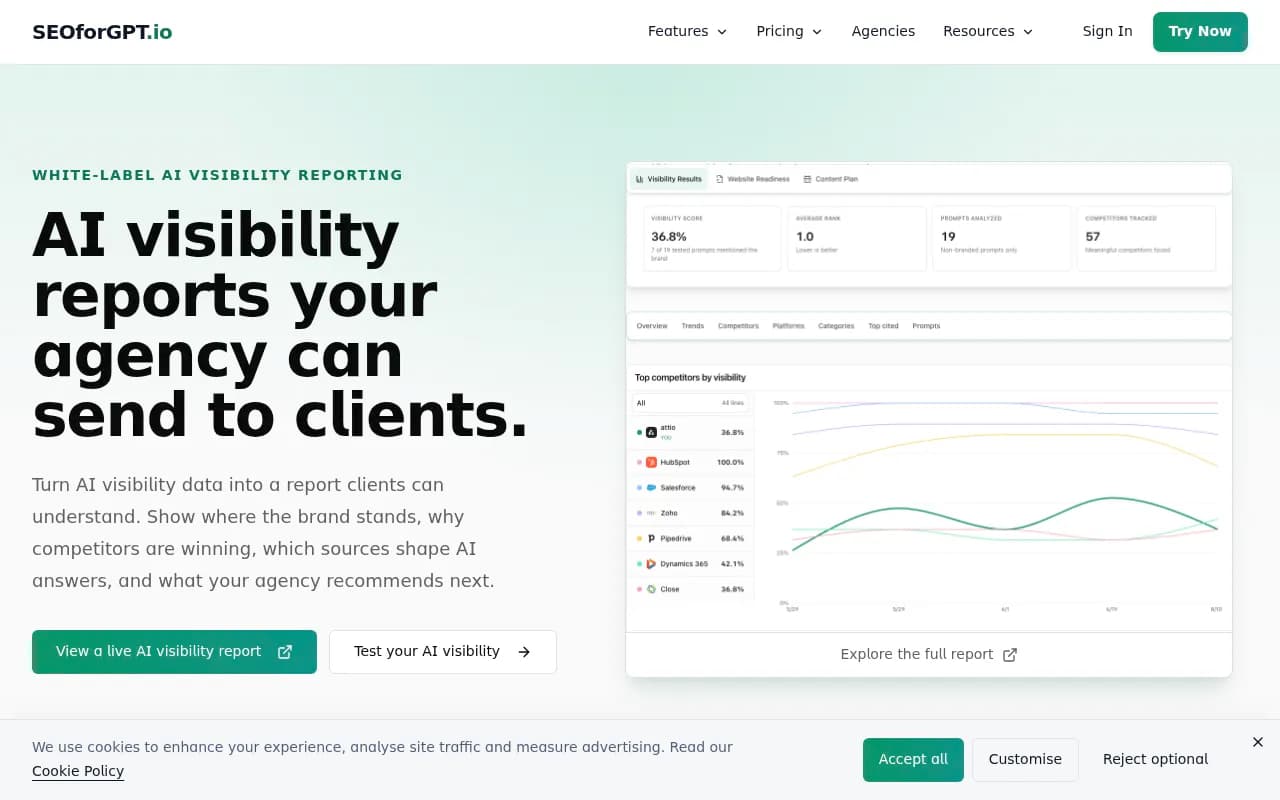This screenshot has height=800, width=1280.
Task: Select the Top cited sub-tab
Action: click(x=883, y=326)
